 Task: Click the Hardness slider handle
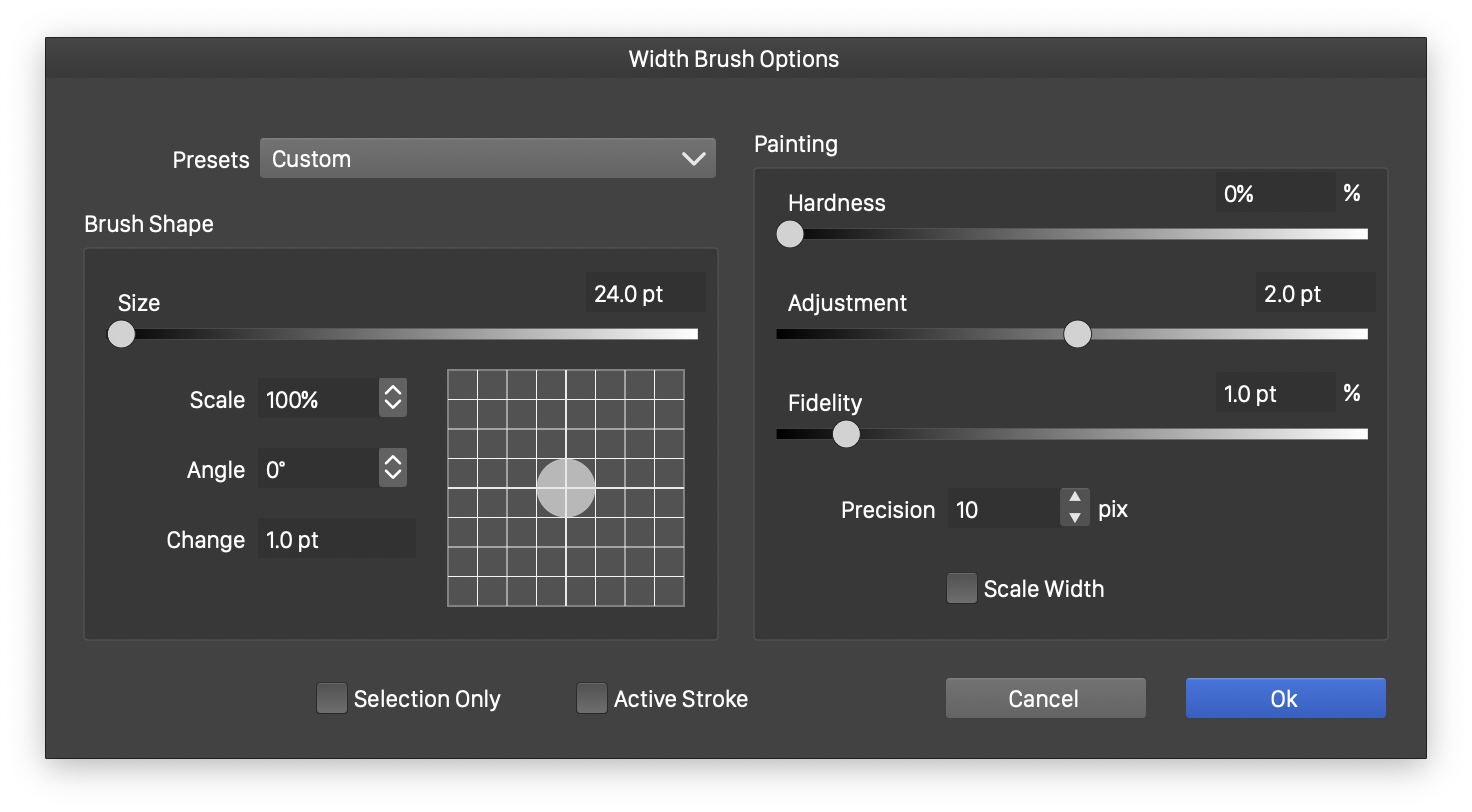[x=790, y=234]
